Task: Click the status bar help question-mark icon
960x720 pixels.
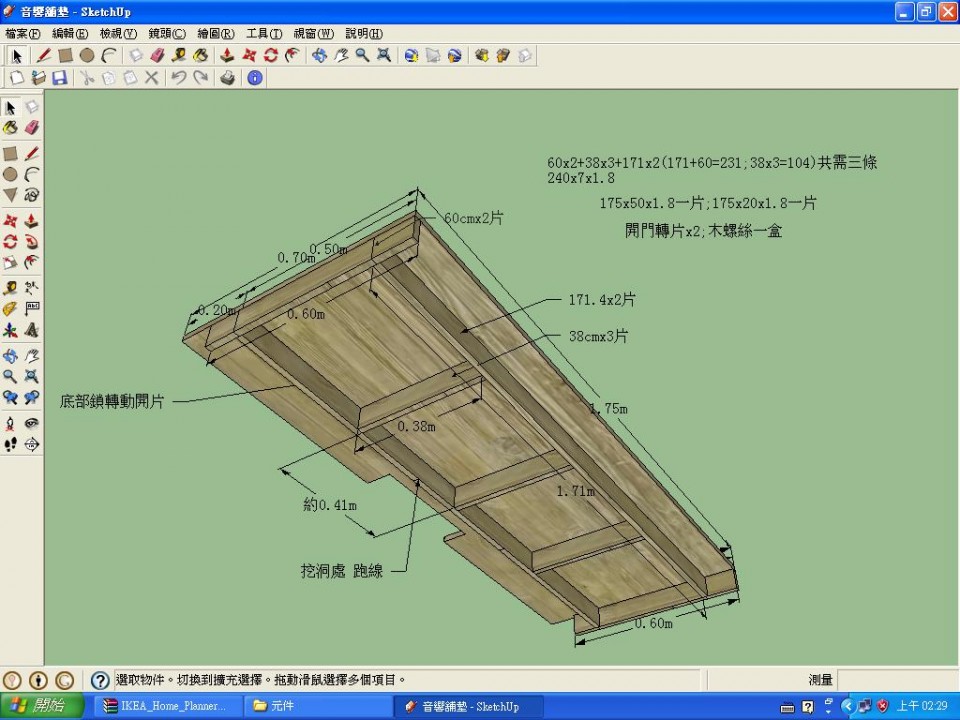Action: pos(99,680)
